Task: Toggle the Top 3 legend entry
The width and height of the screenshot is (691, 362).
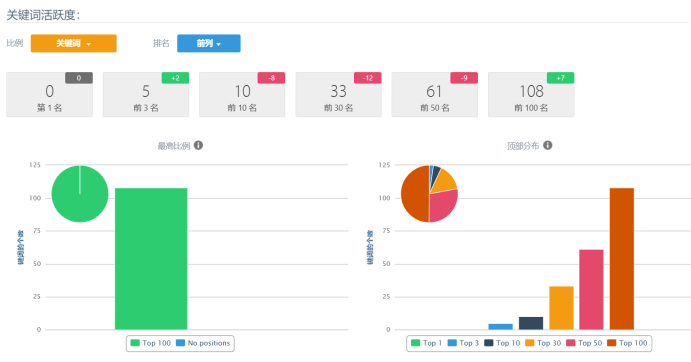Action: point(463,343)
